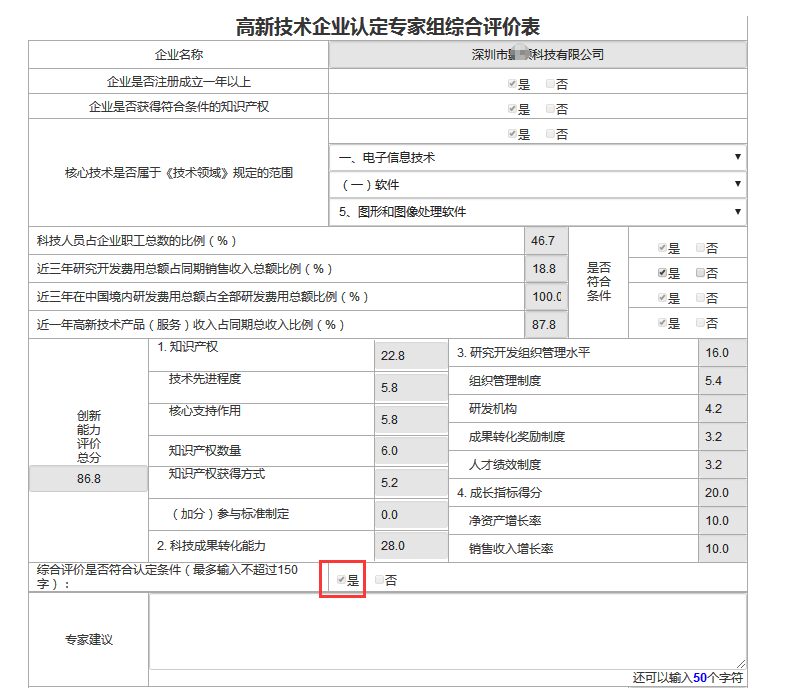Select 是 for 综合评价是否符合认定条件
The image size is (794, 688).
coord(342,580)
